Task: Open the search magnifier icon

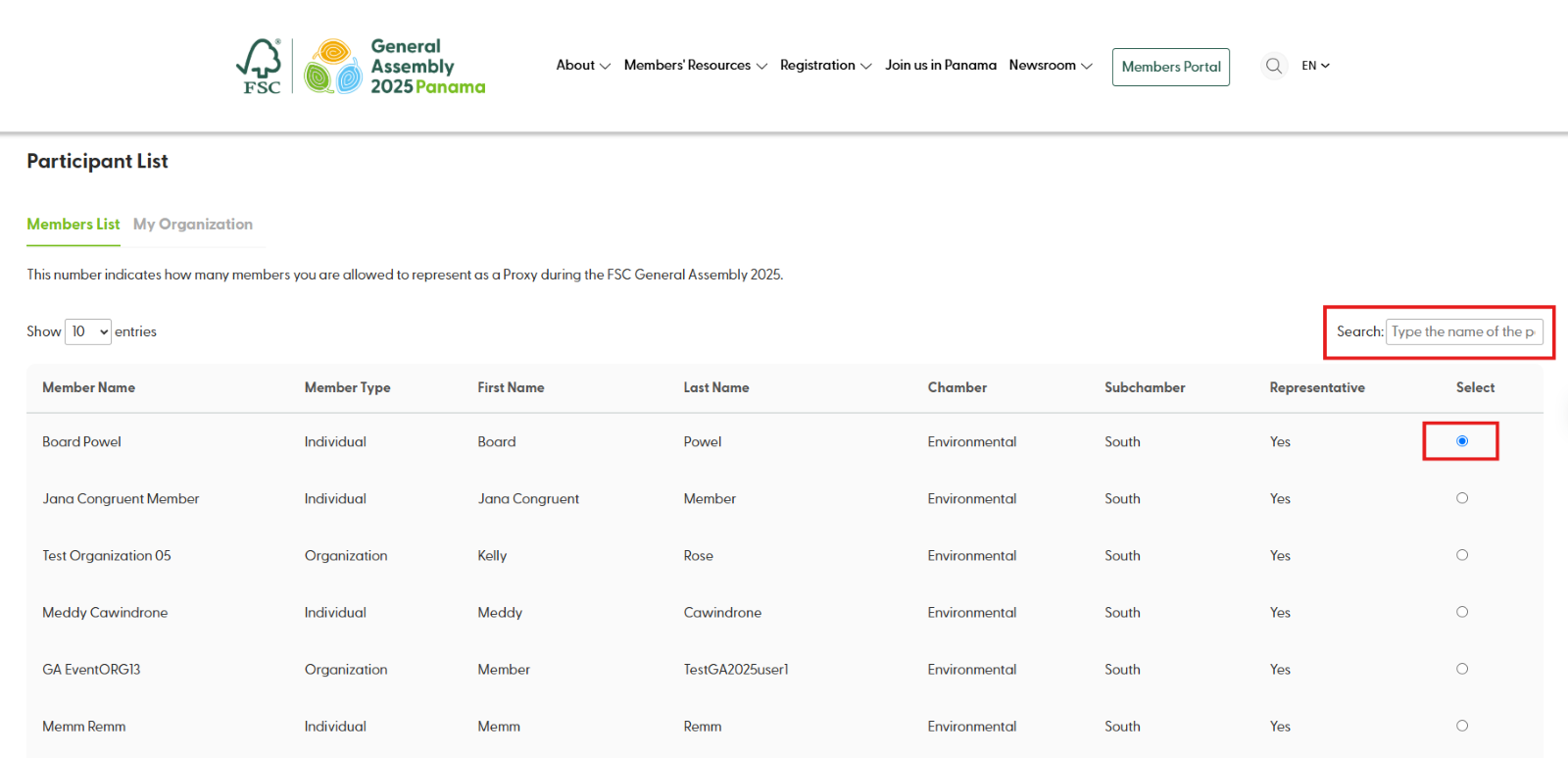Action: (x=1273, y=66)
